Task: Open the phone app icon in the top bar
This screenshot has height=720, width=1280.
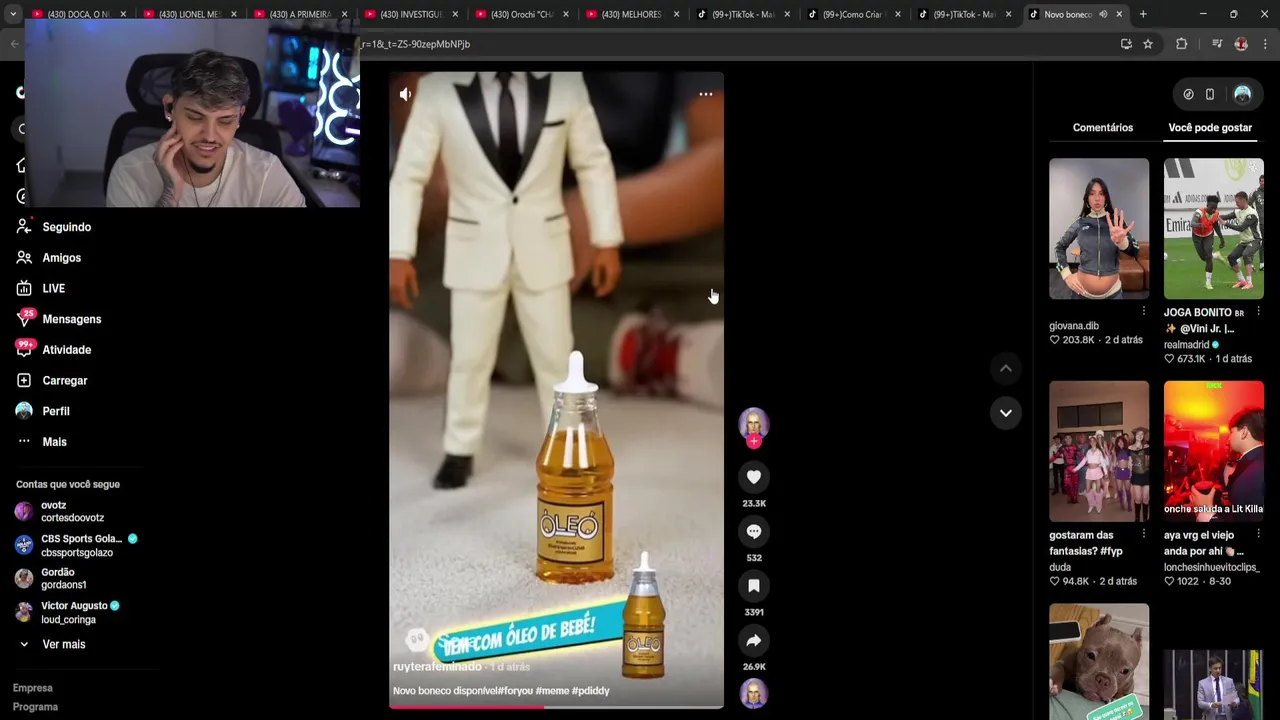Action: tap(1210, 94)
